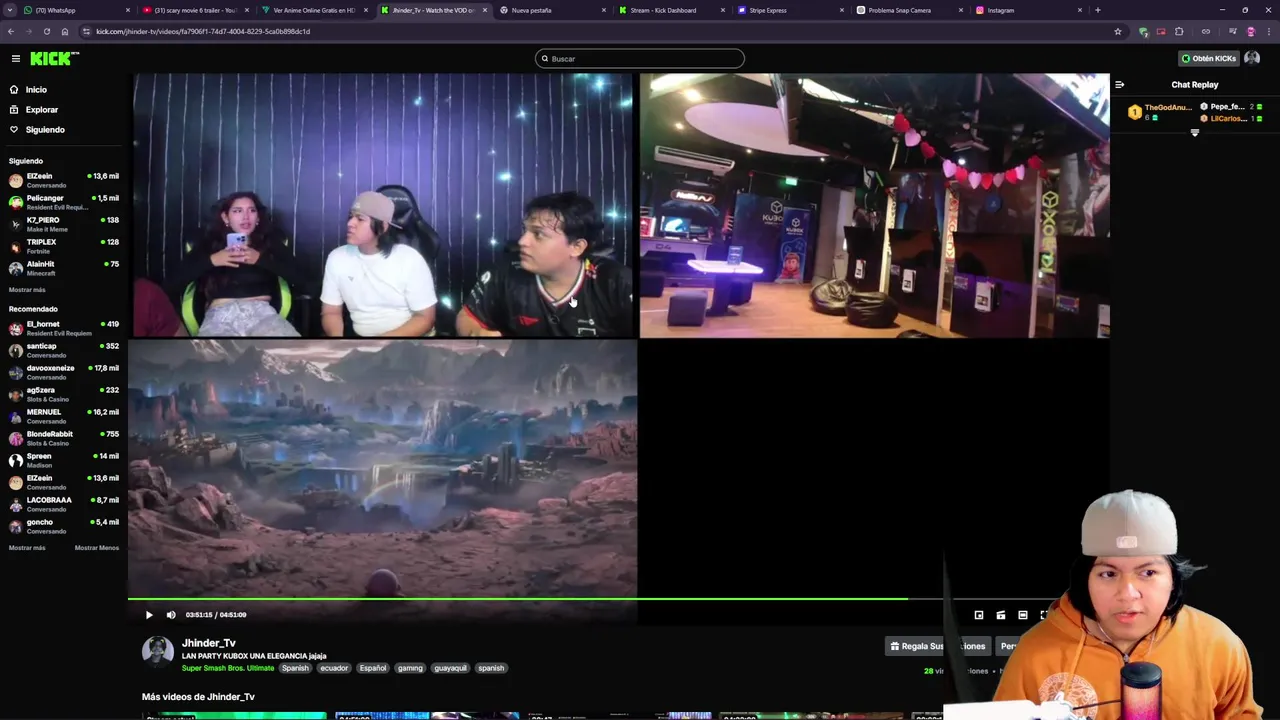Click the gaming tag

click(x=410, y=668)
